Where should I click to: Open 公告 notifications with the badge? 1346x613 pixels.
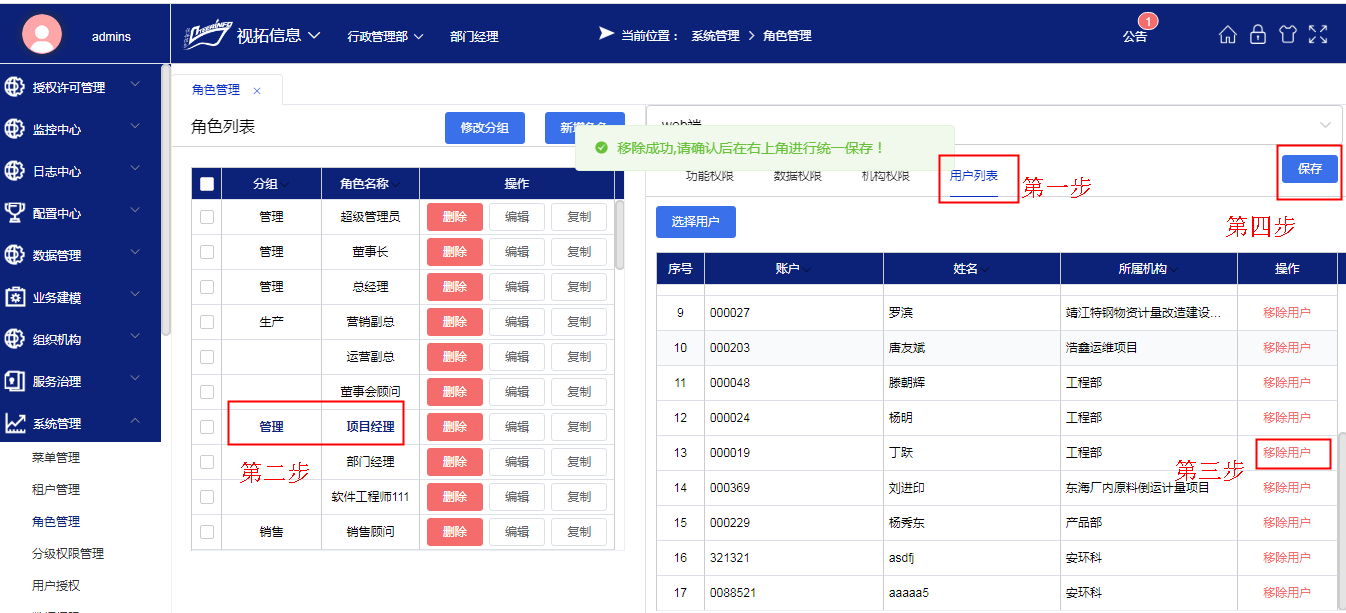pyautogui.click(x=1136, y=35)
